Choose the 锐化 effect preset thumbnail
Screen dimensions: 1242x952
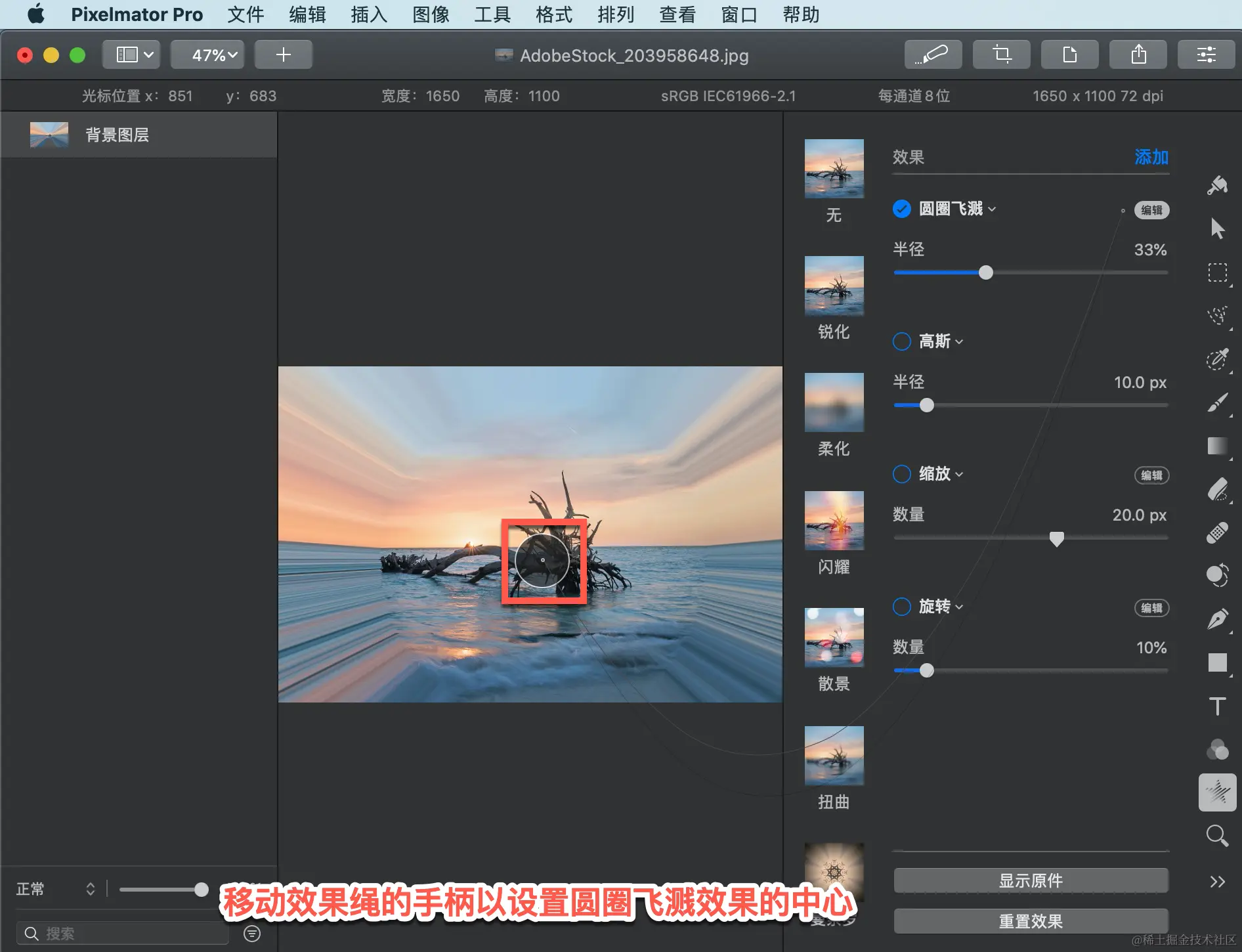834,286
